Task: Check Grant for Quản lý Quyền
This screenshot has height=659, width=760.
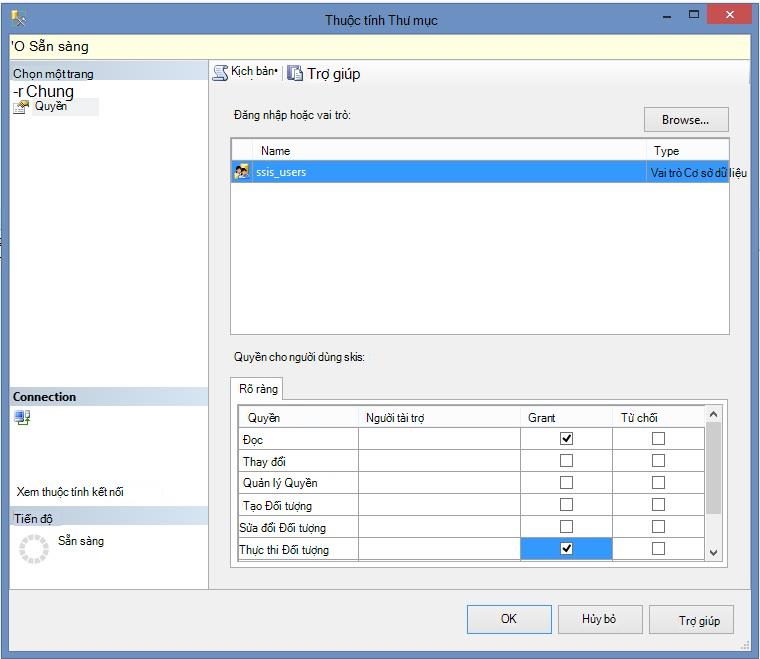Action: [x=566, y=483]
